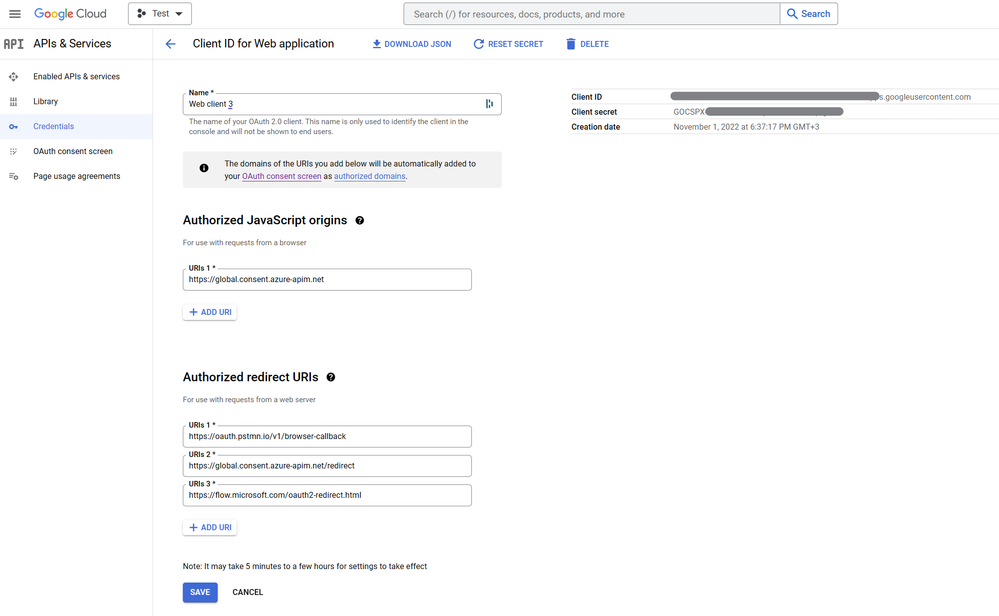Open Enabled APIs & services
The width and height of the screenshot is (999, 616).
(76, 76)
